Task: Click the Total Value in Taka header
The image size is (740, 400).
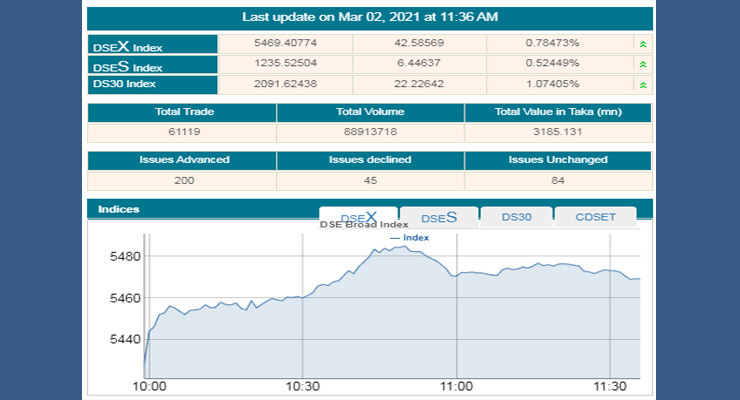Action: [x=558, y=113]
